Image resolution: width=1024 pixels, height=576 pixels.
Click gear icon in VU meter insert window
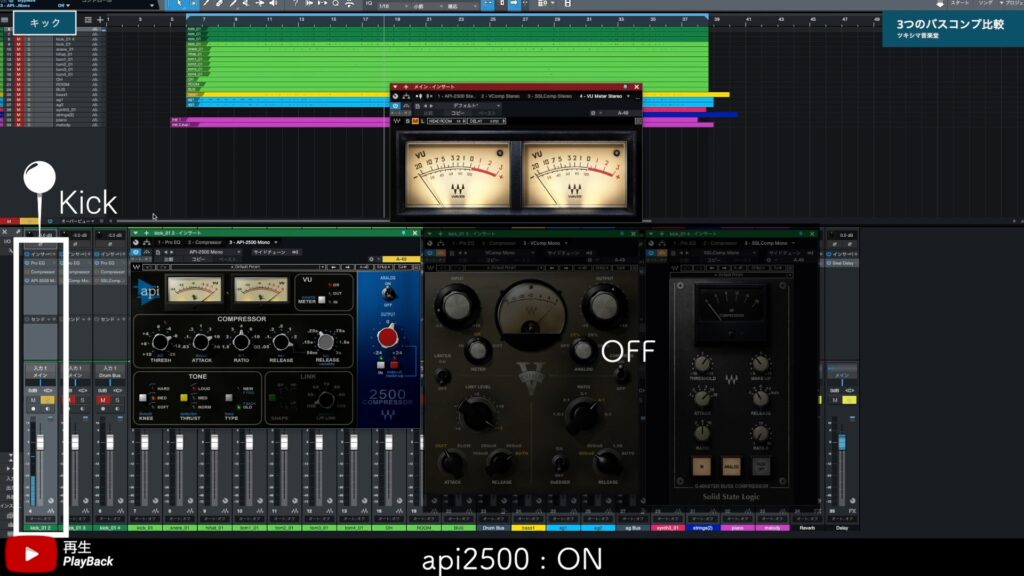click(x=593, y=113)
